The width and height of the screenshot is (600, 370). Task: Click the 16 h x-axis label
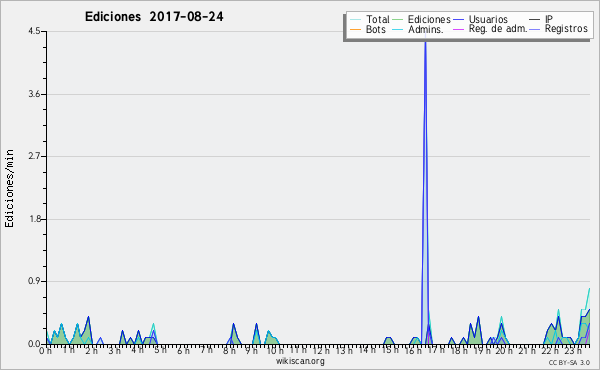click(x=412, y=350)
